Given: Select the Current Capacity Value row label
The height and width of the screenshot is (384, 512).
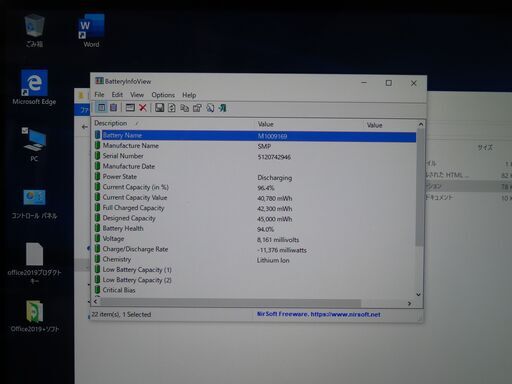Looking at the screenshot, I should click(x=135, y=197).
